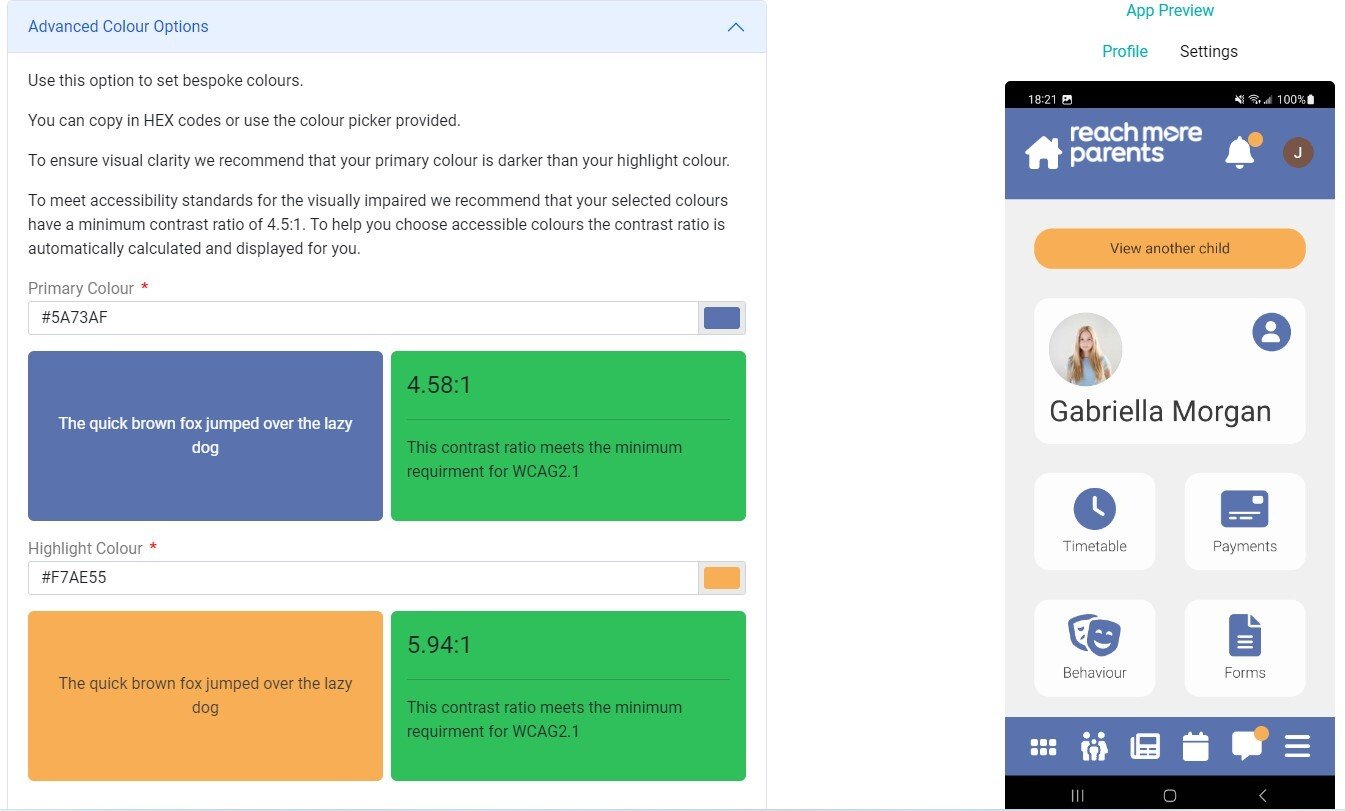This screenshot has height=811, width=1345.
Task: Collapse the Advanced Colour Options panel
Action: point(736,27)
